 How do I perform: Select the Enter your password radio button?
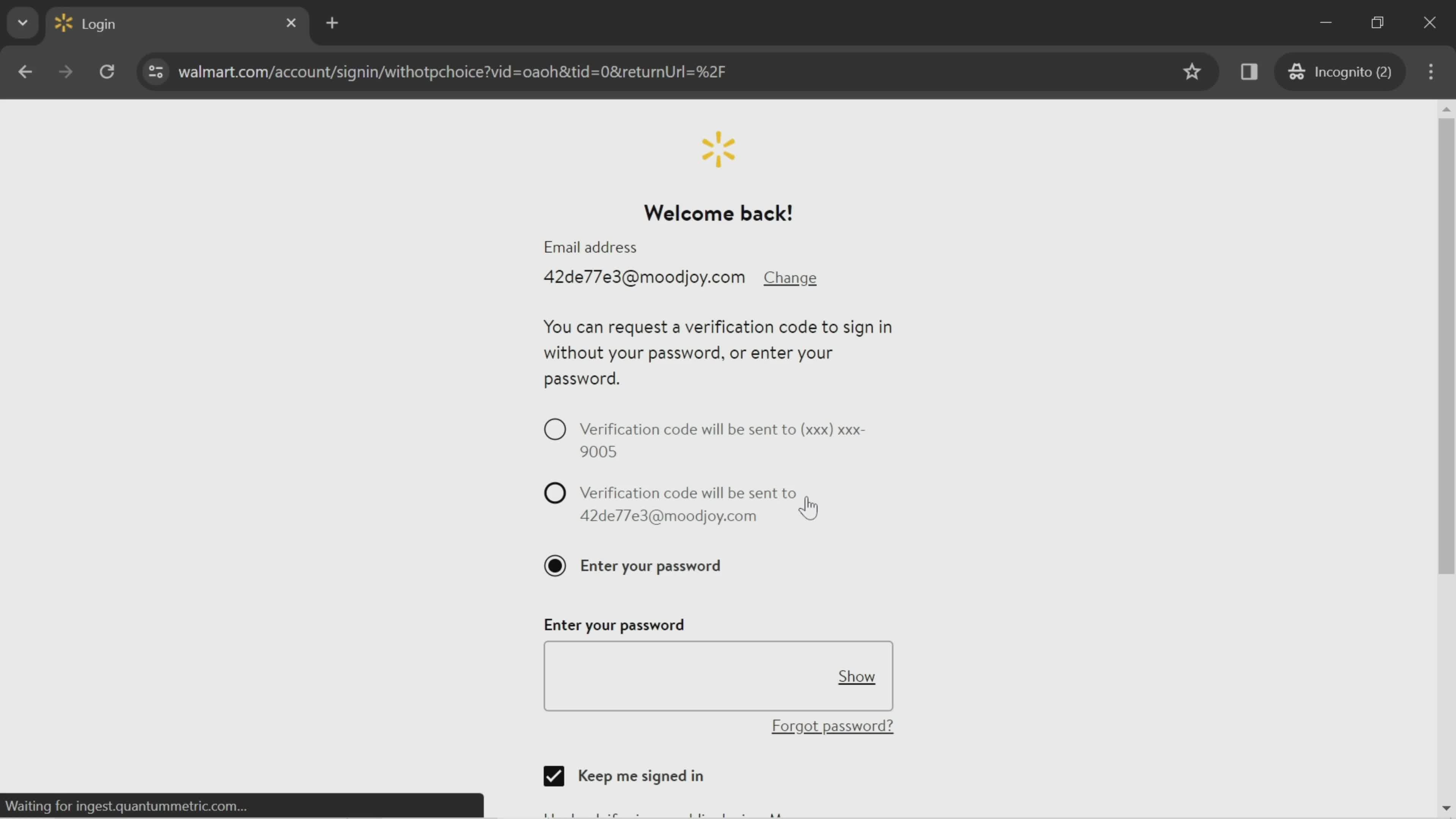point(555,566)
